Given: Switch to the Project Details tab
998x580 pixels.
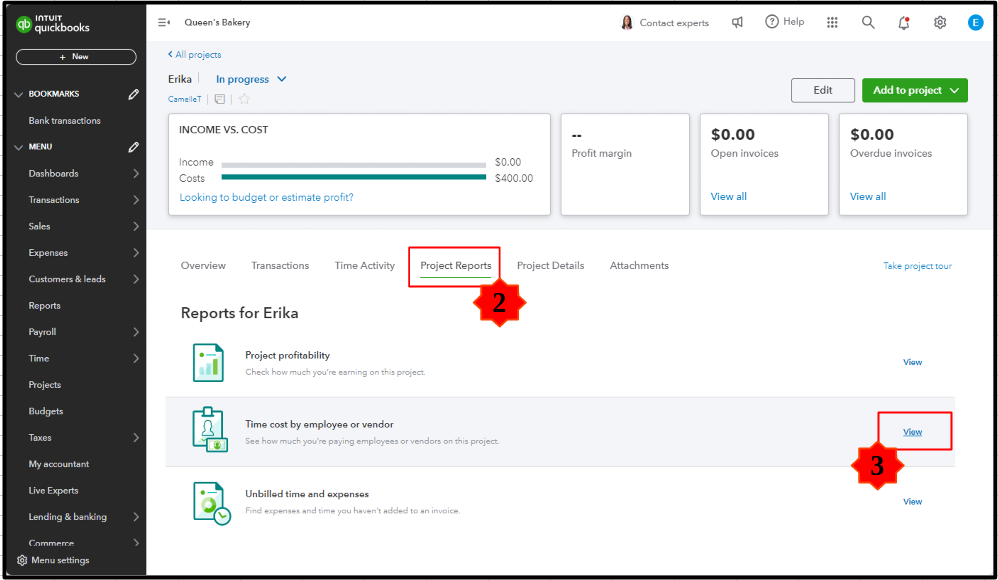Looking at the screenshot, I should pyautogui.click(x=551, y=265).
